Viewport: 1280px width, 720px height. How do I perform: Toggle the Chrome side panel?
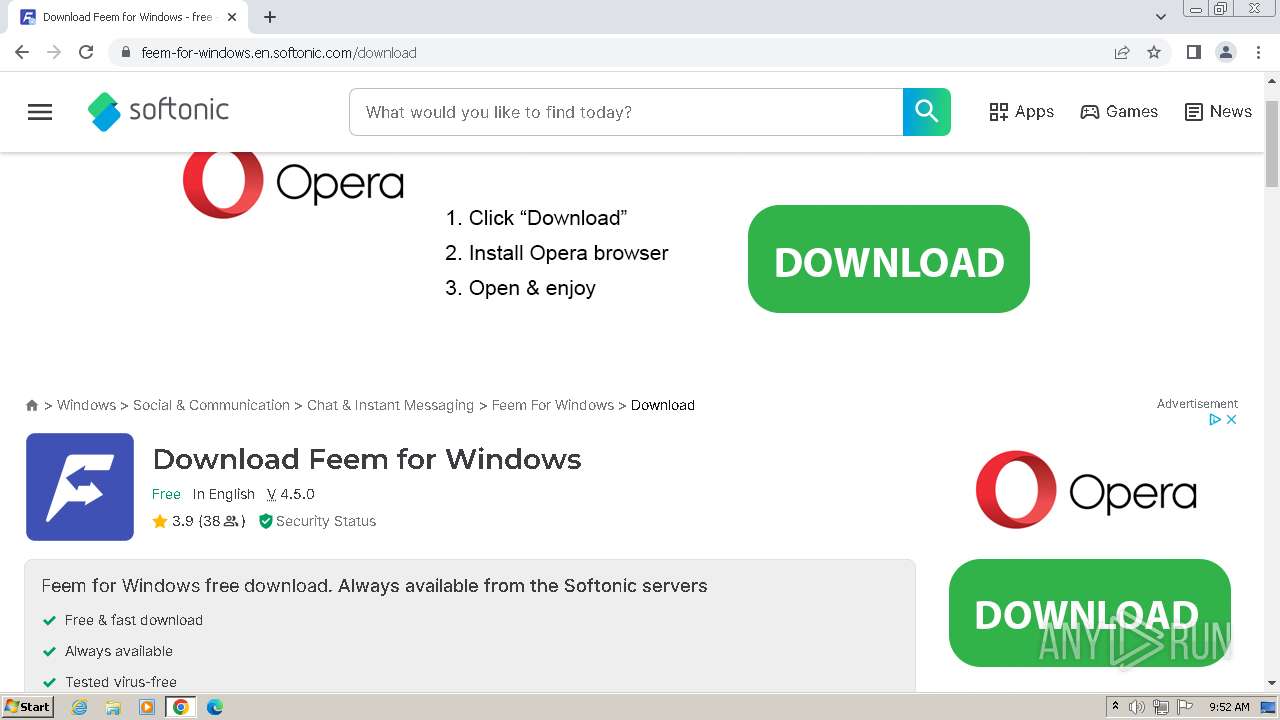click(1193, 52)
